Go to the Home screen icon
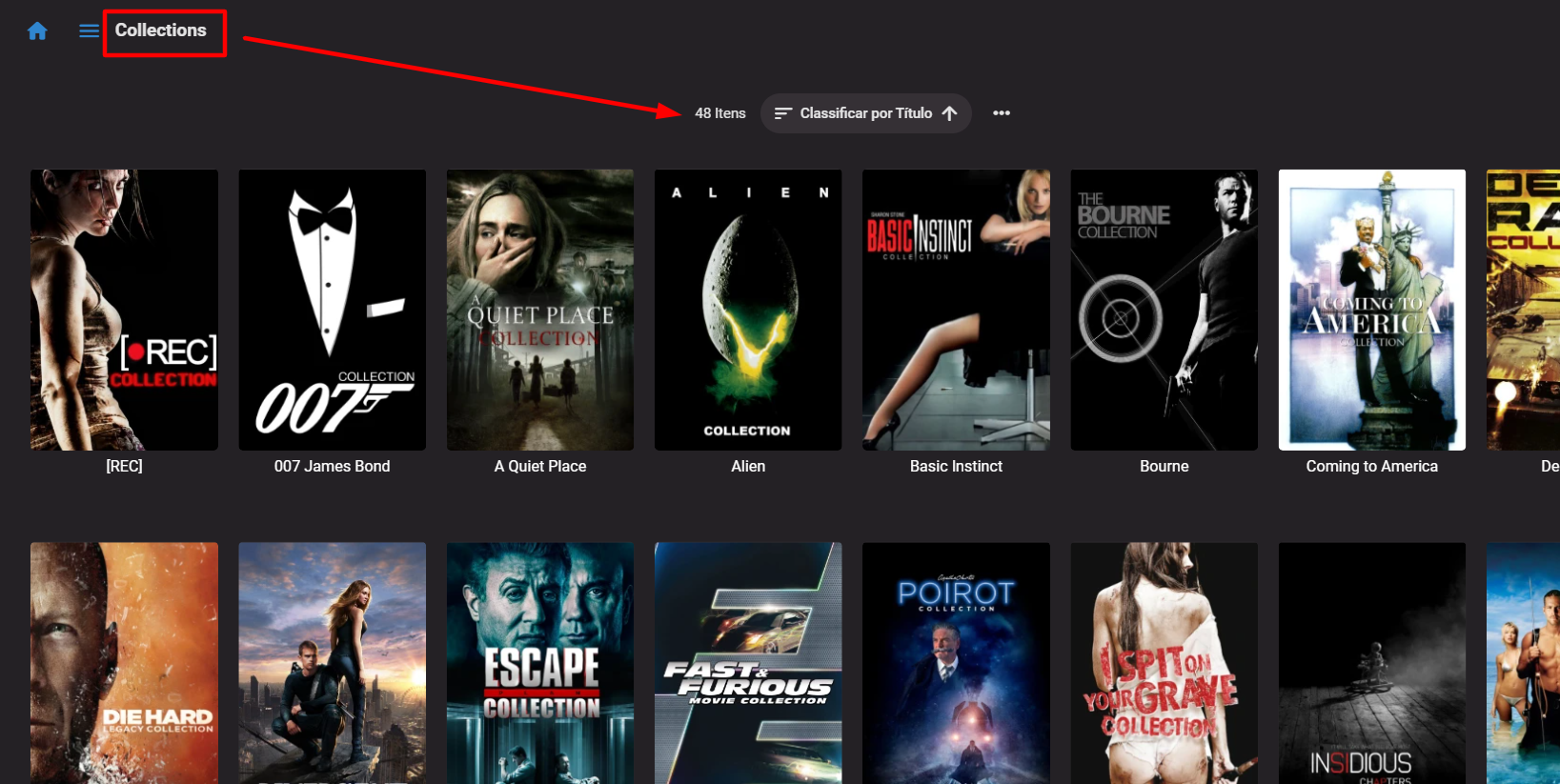The image size is (1560, 784). click(x=37, y=31)
